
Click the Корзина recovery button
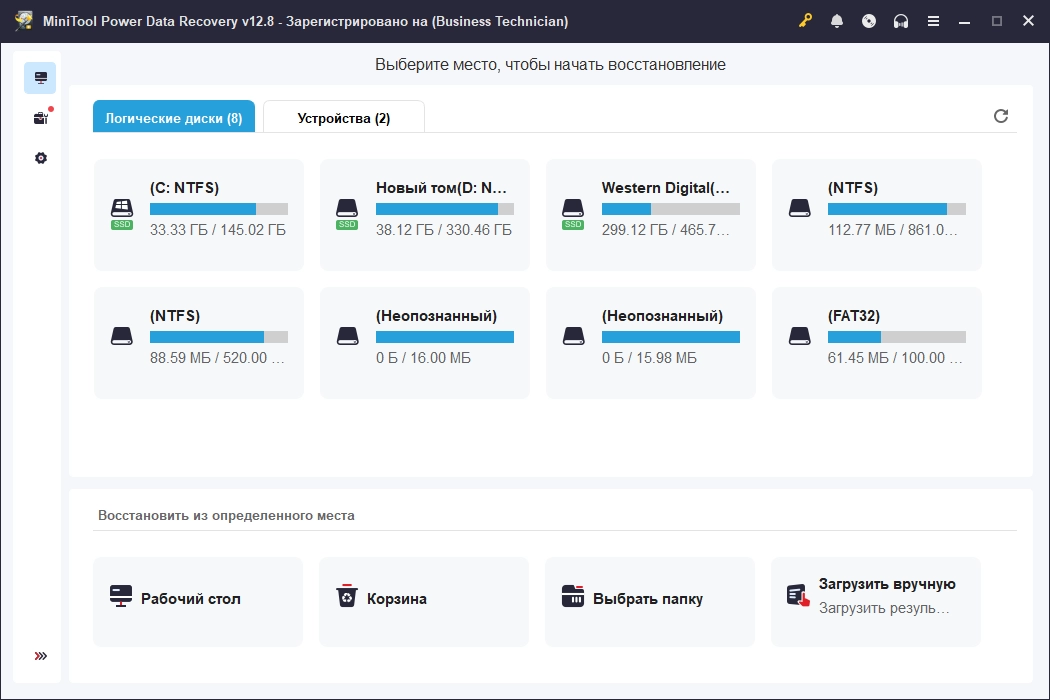424,600
